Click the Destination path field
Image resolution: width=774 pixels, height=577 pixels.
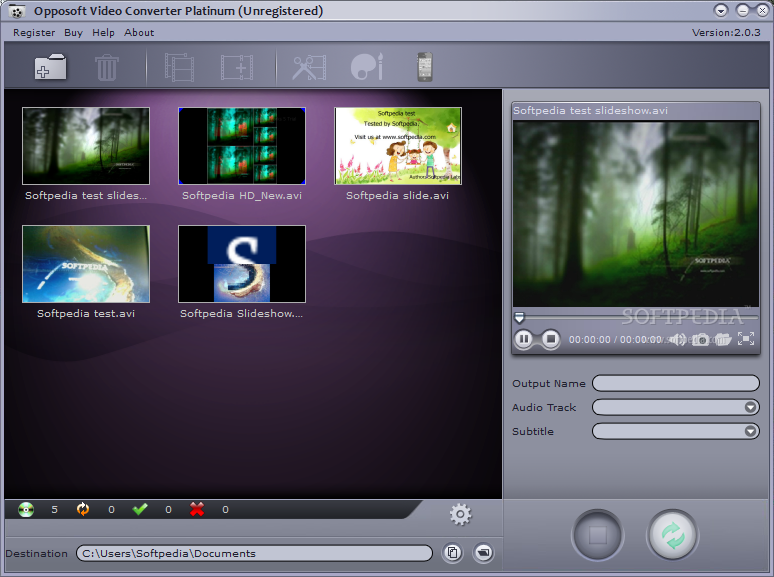255,553
